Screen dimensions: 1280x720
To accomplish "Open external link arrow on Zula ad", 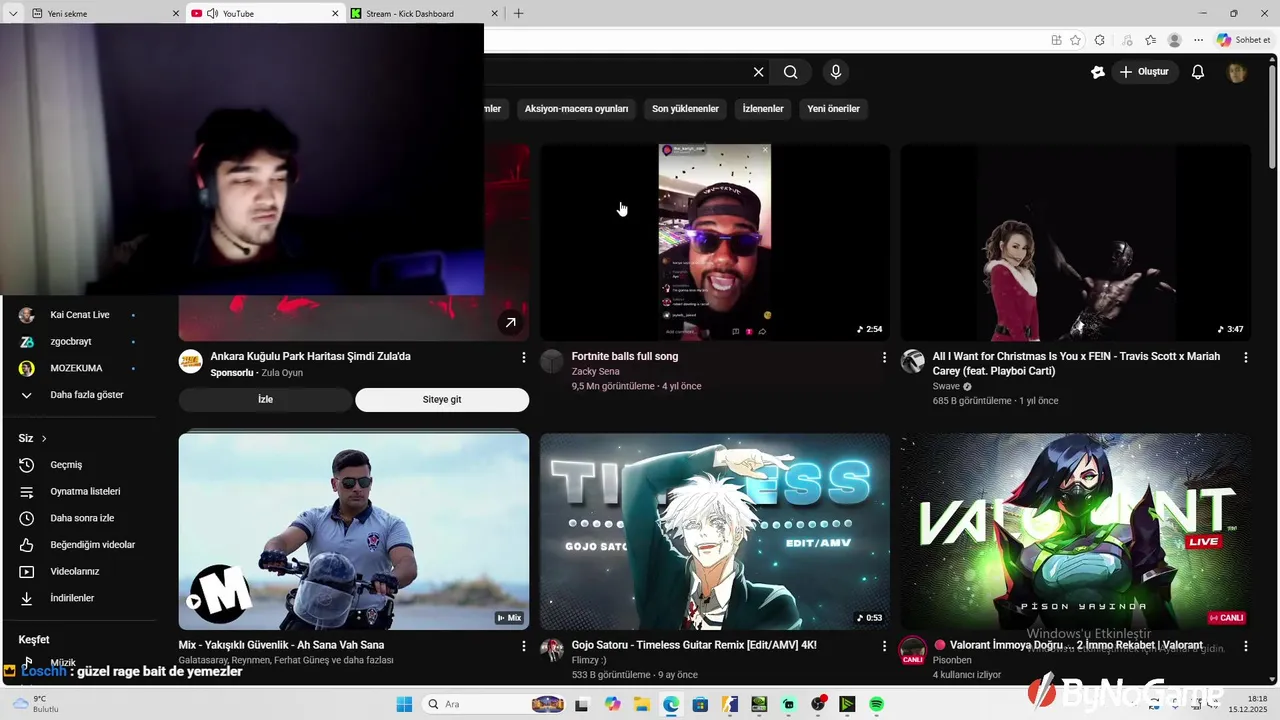I will (x=510, y=322).
